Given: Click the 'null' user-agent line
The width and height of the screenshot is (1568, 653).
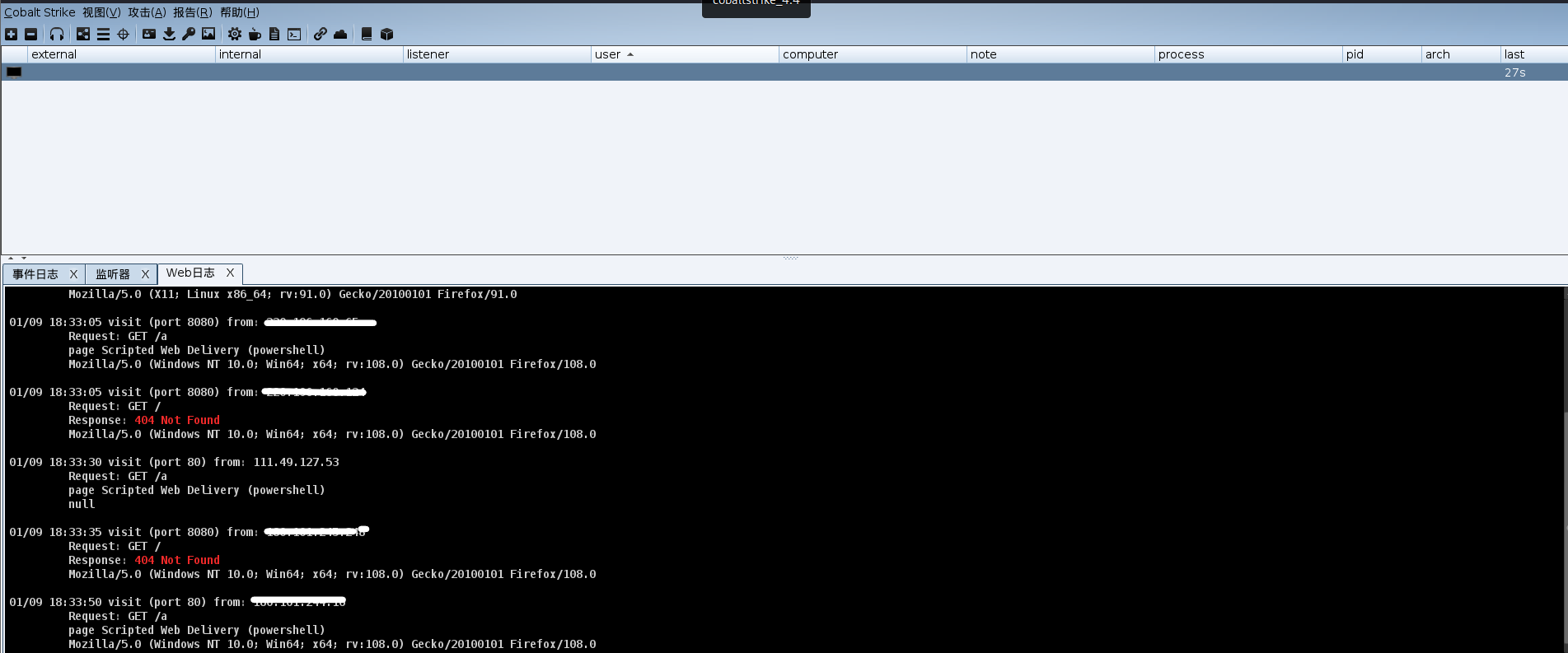Looking at the screenshot, I should 82,504.
